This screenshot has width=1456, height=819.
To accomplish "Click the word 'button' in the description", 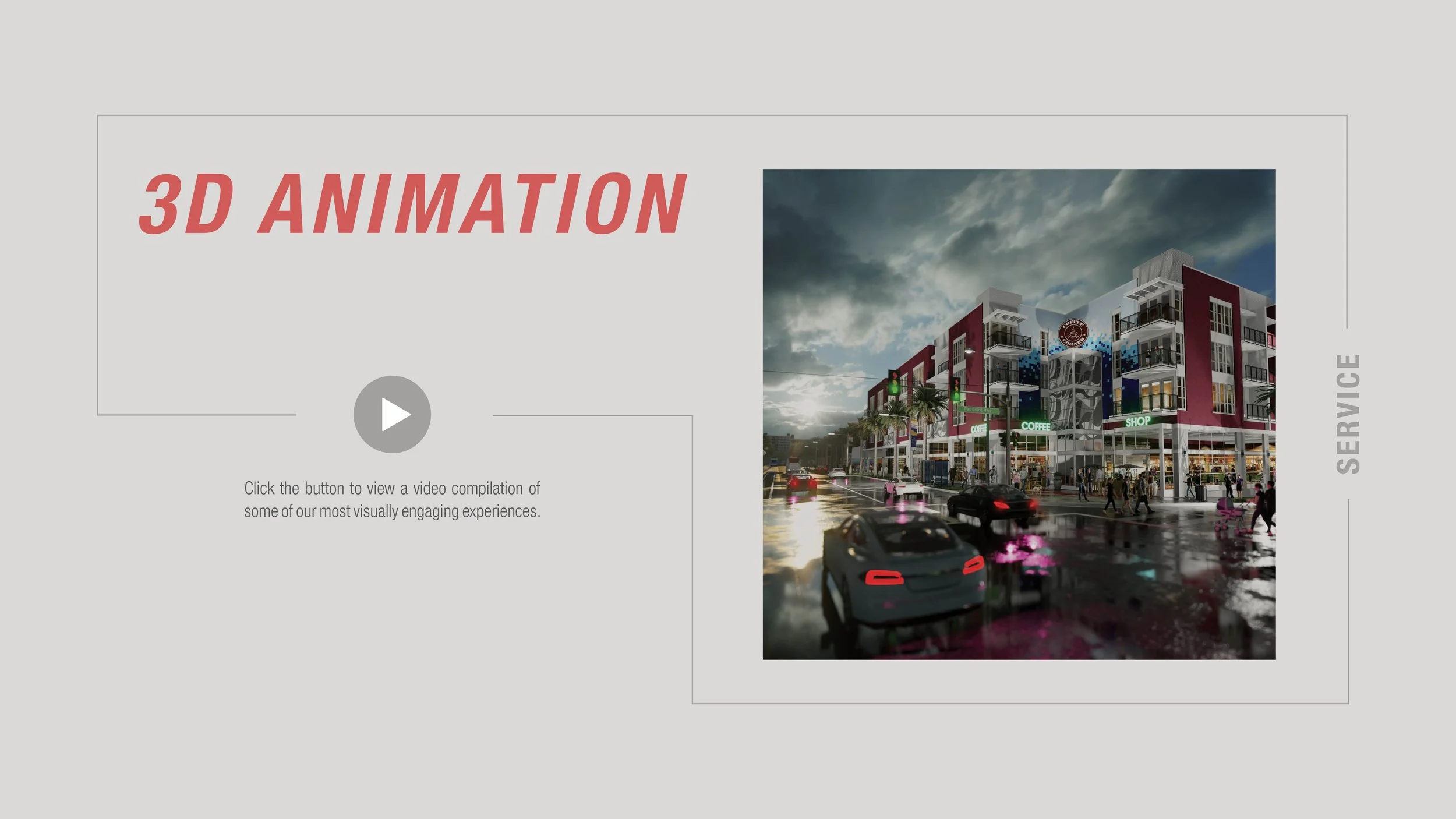I will click(324, 488).
